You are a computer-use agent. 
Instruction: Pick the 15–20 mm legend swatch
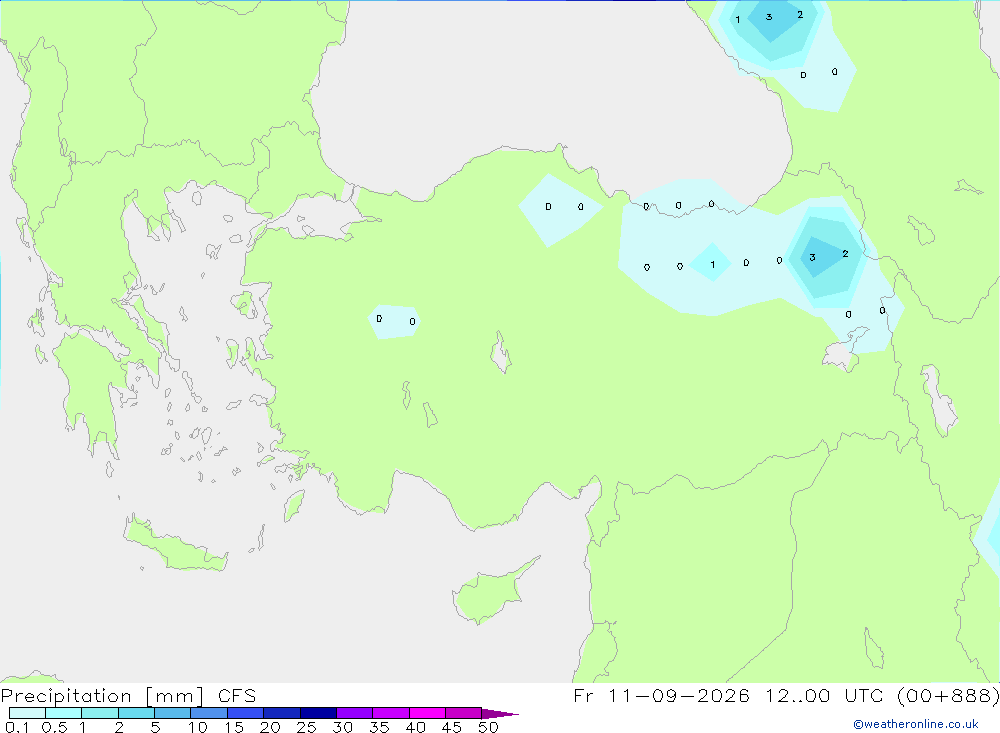tap(245, 713)
